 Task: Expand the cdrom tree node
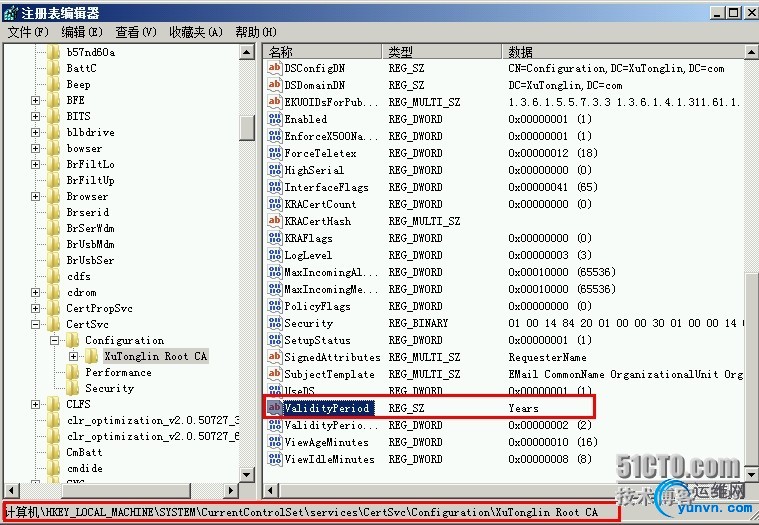(35, 292)
